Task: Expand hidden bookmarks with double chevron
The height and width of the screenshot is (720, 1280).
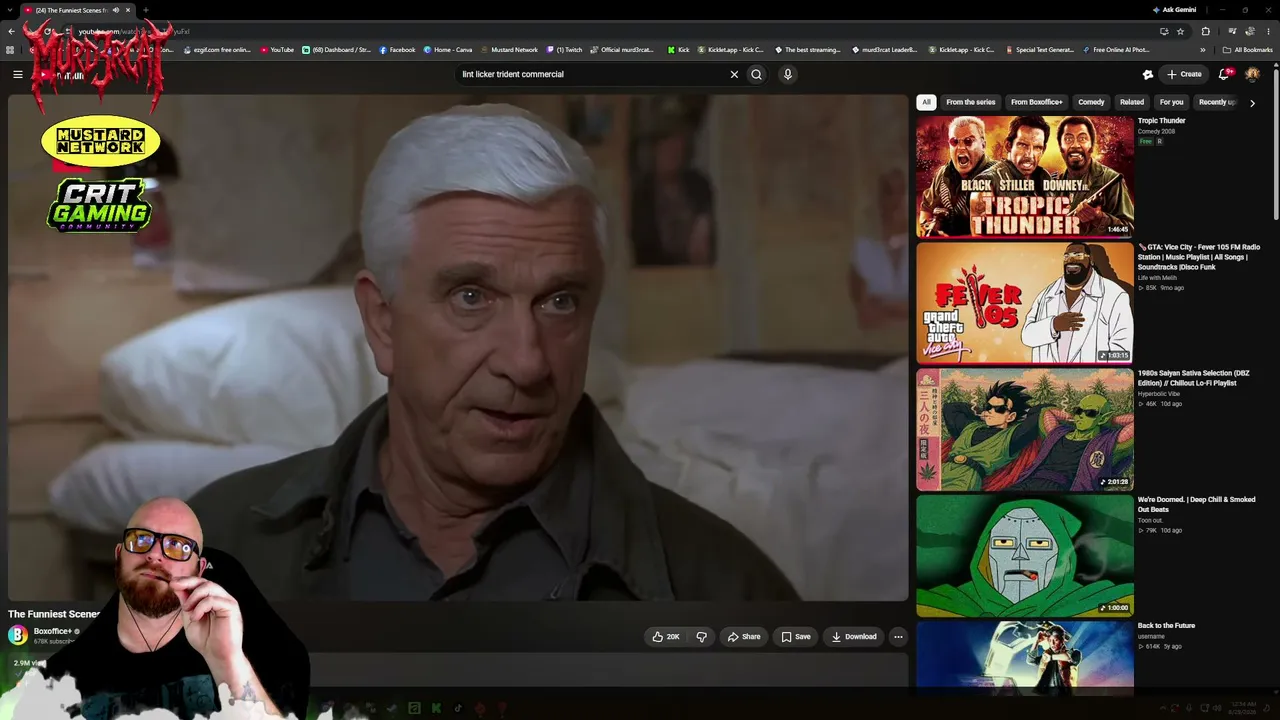Action: 1205,50
